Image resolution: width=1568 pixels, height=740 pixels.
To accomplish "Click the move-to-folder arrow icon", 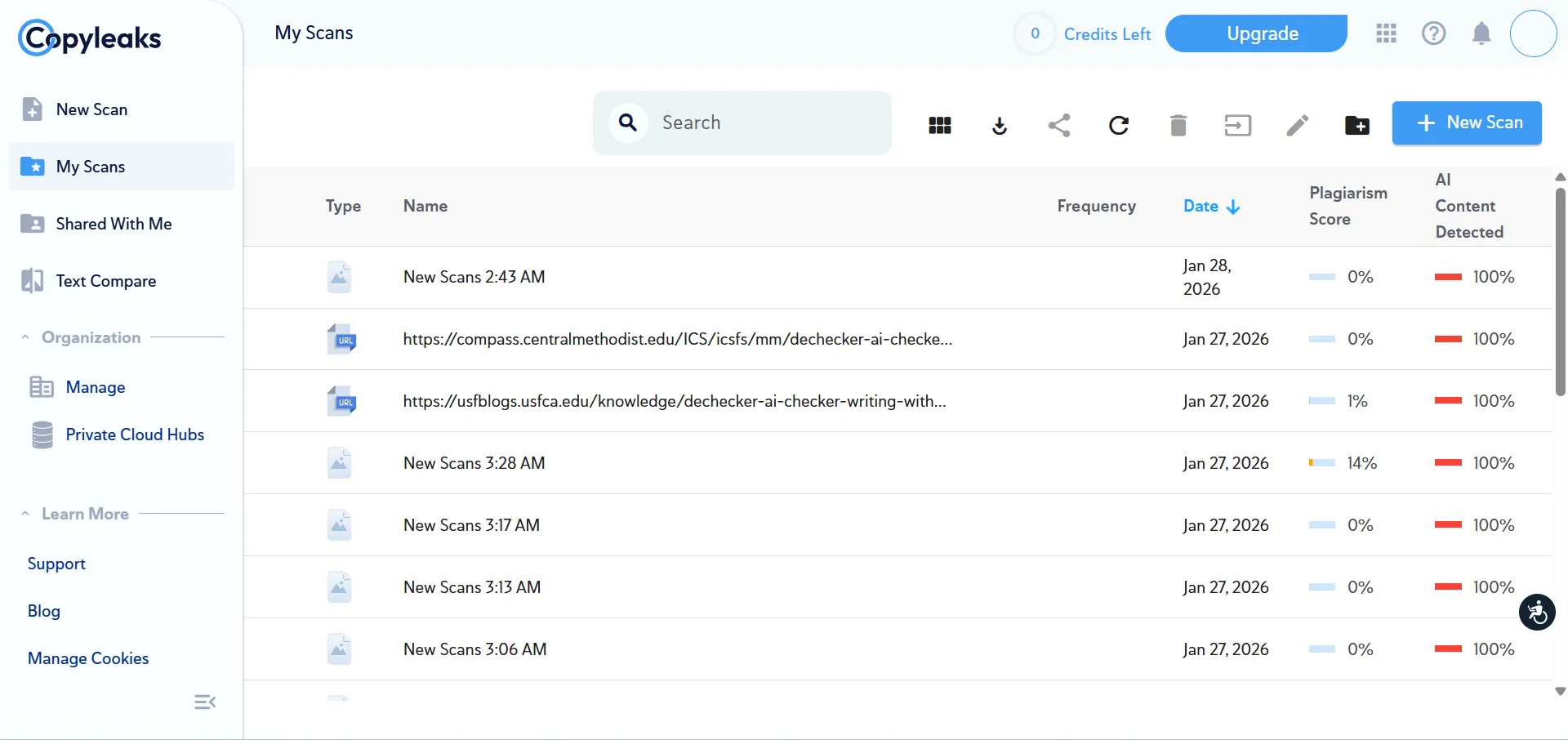I will [1237, 125].
